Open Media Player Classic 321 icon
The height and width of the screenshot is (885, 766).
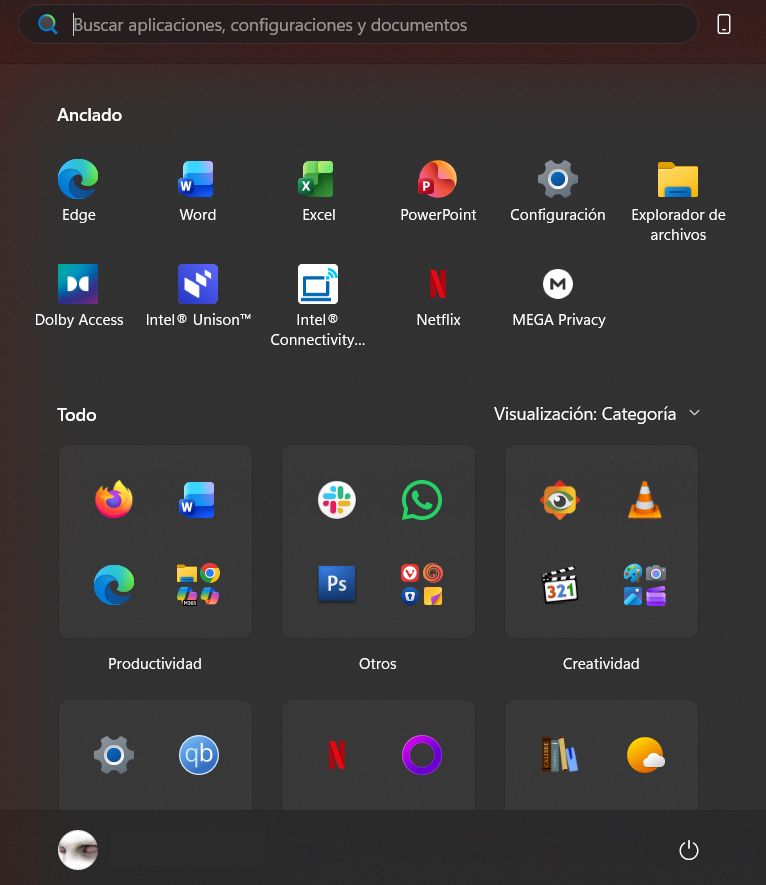[559, 585]
